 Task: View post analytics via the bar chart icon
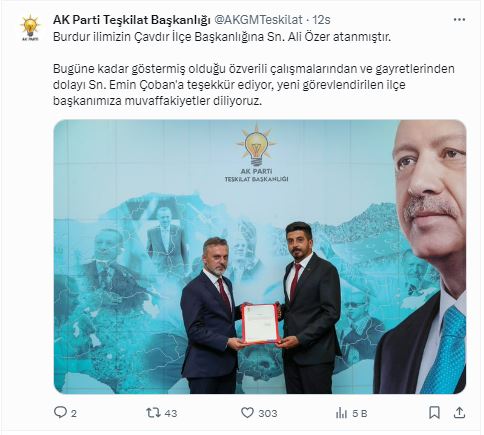[x=341, y=413]
